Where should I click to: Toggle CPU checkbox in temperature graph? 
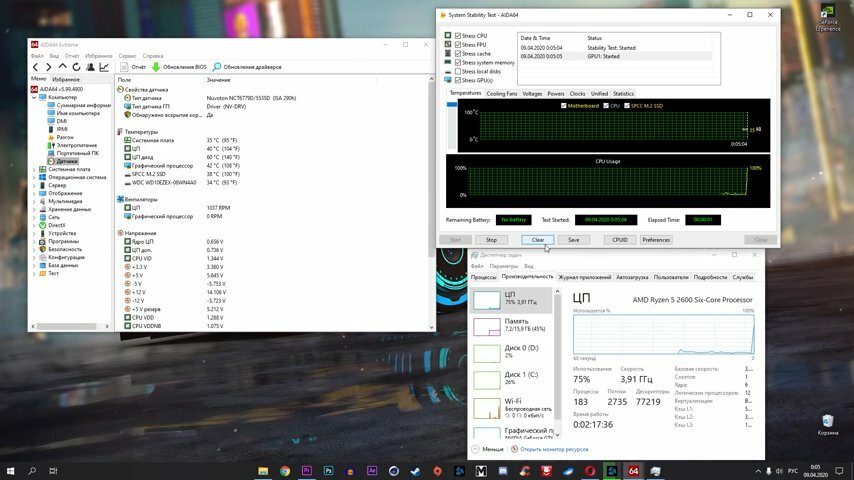point(606,106)
